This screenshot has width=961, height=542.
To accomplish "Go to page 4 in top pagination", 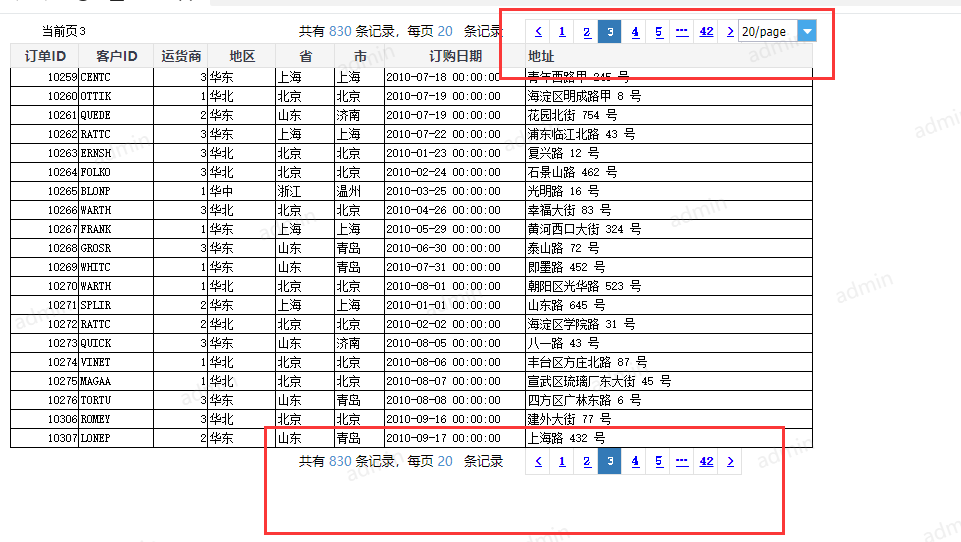I will point(635,31).
